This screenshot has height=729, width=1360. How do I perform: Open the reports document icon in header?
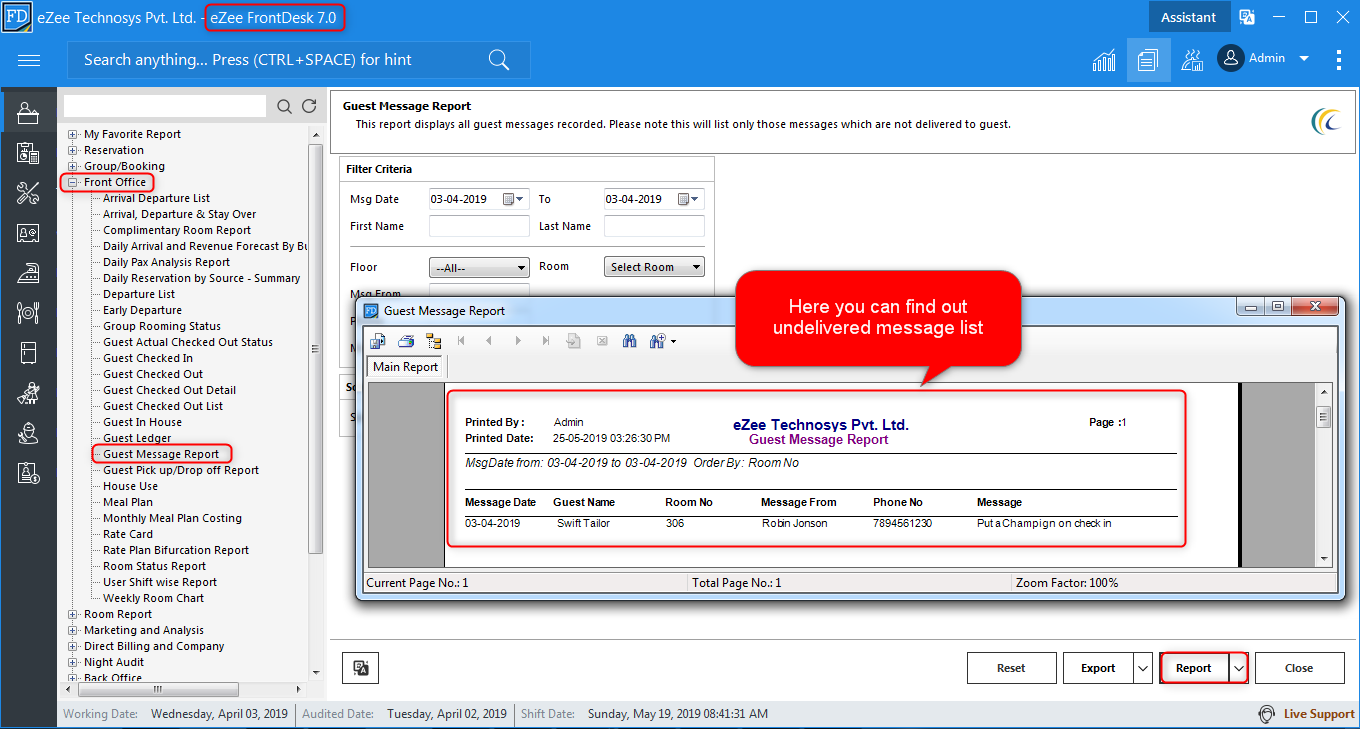[x=1148, y=60]
